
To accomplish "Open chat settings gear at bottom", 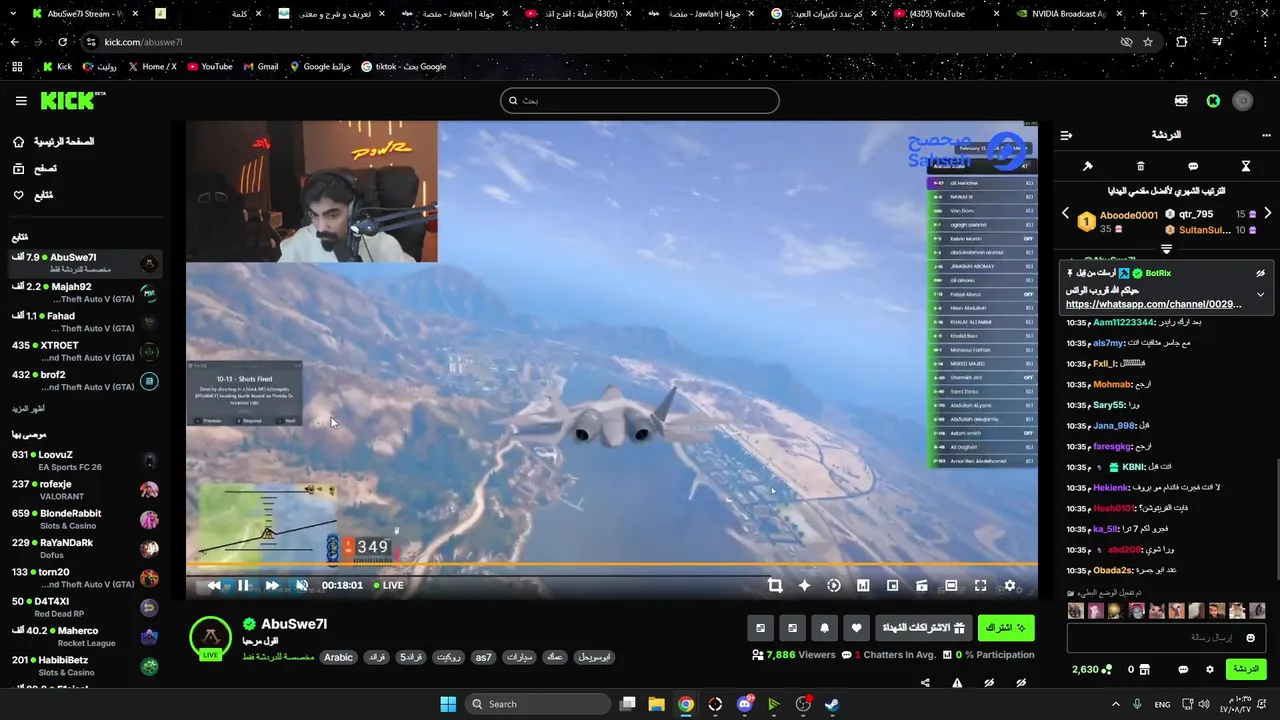I will [x=1210, y=669].
